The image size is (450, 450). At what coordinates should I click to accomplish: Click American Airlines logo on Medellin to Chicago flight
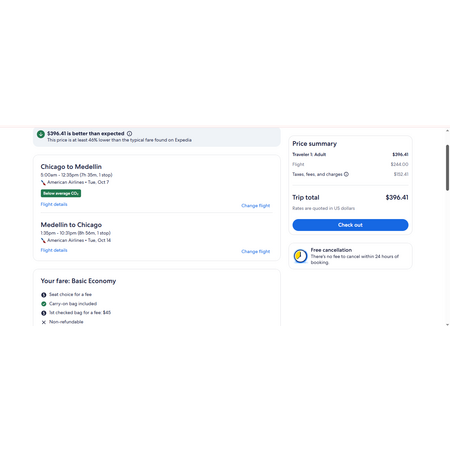43,240
